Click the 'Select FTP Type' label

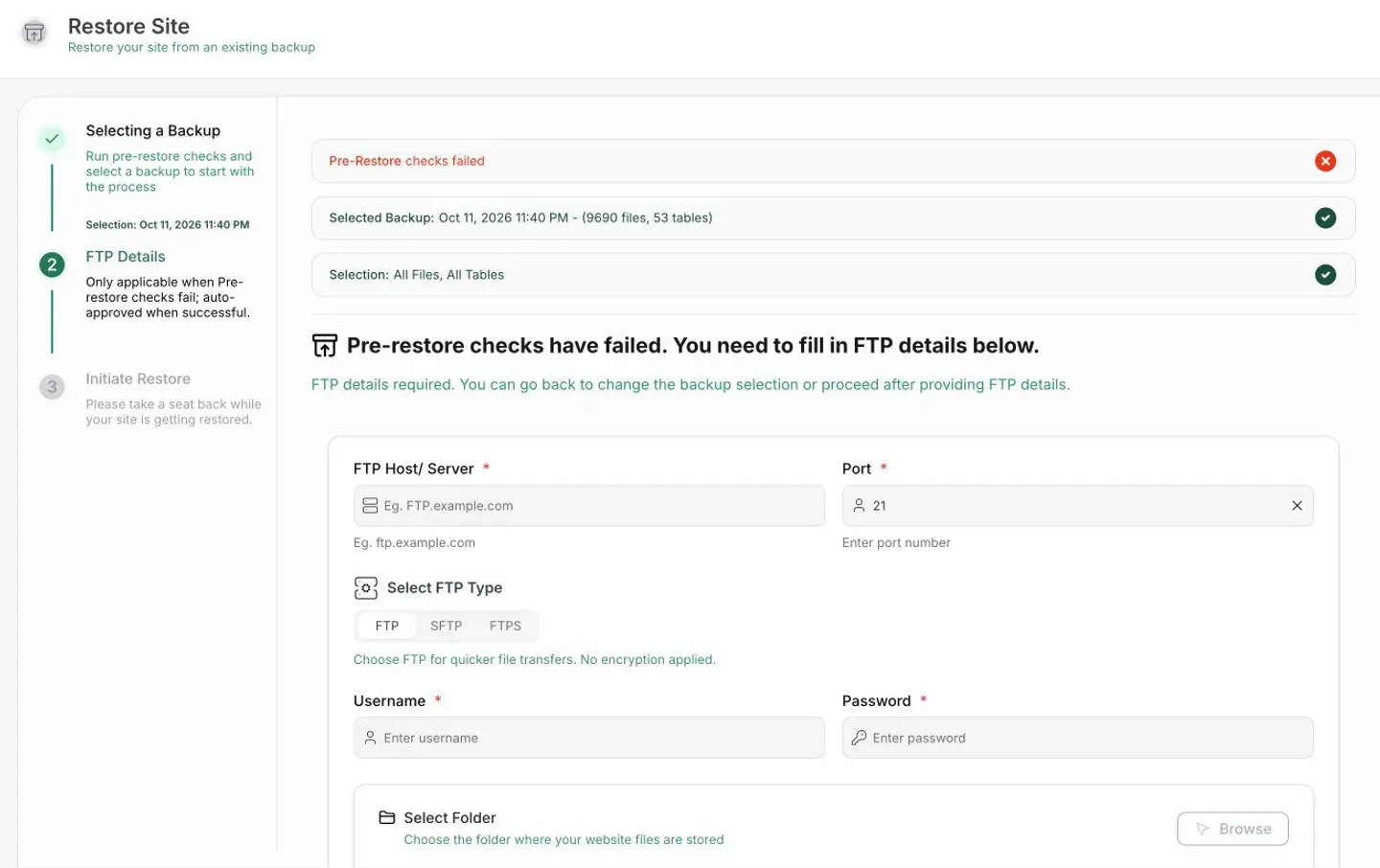(445, 588)
